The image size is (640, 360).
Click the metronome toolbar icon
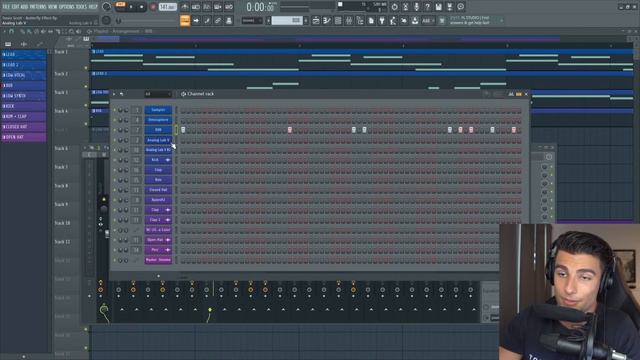(x=185, y=7)
